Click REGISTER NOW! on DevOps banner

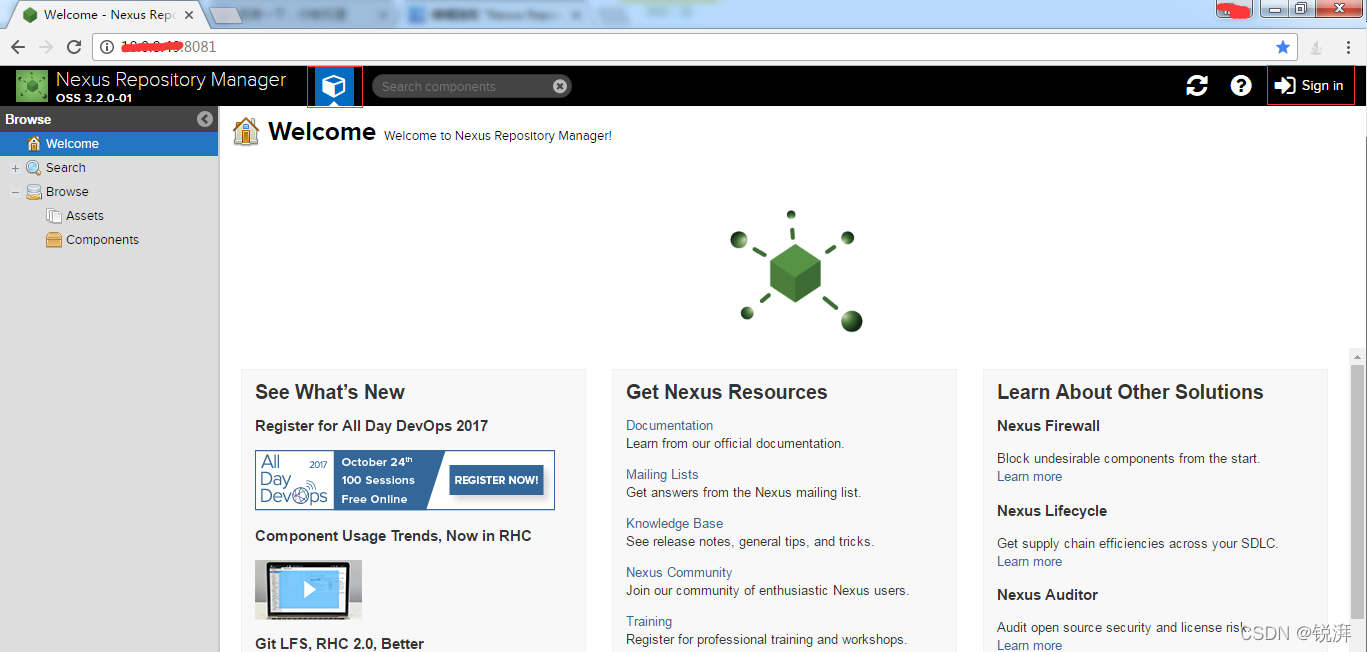[496, 480]
